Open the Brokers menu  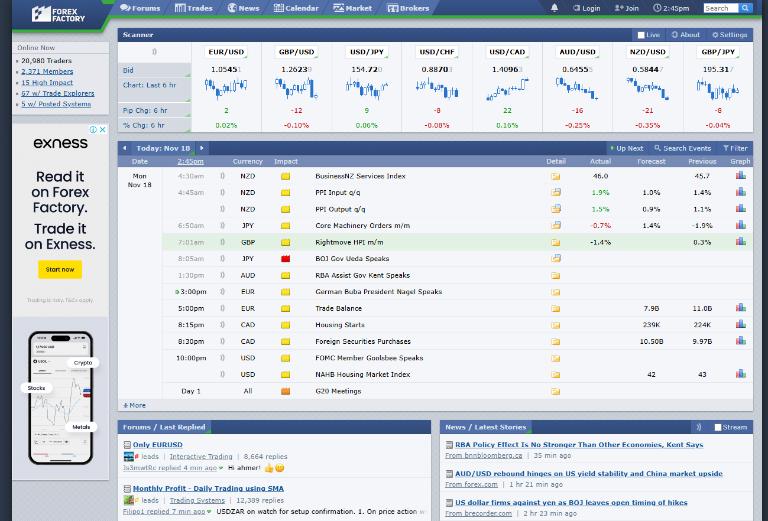(408, 8)
